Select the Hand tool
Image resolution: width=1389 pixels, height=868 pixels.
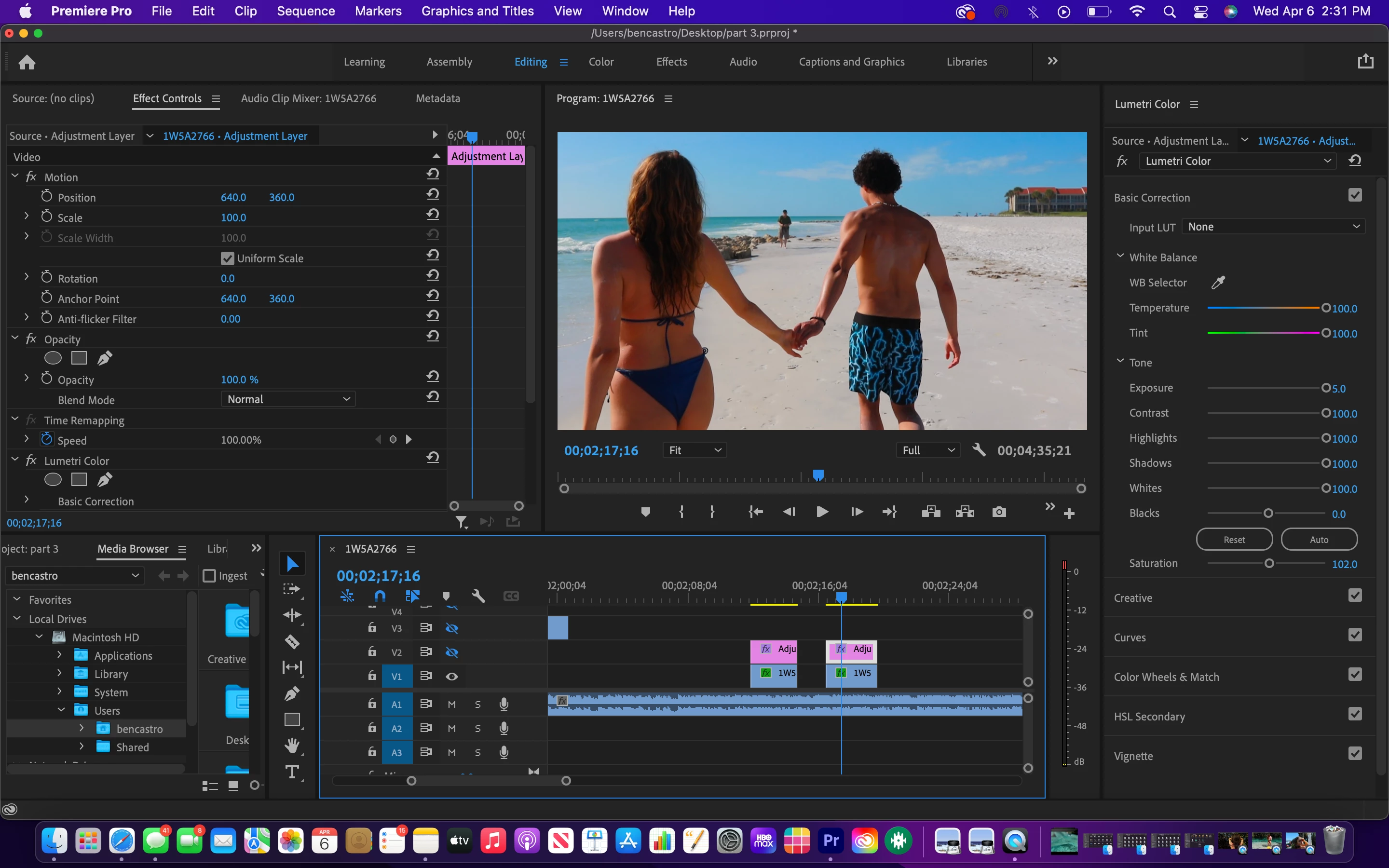pos(292,746)
